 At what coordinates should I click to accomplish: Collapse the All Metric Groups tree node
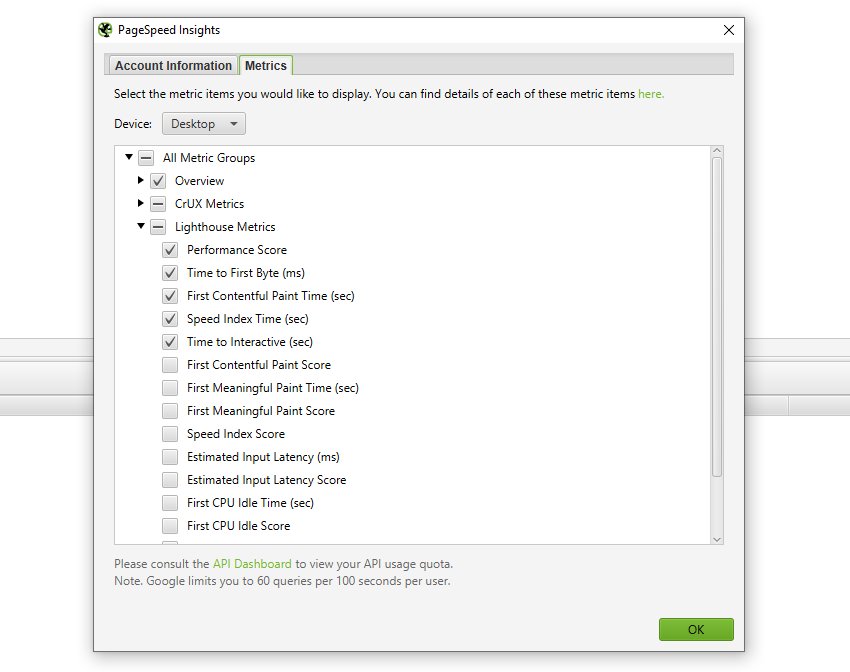[x=129, y=157]
